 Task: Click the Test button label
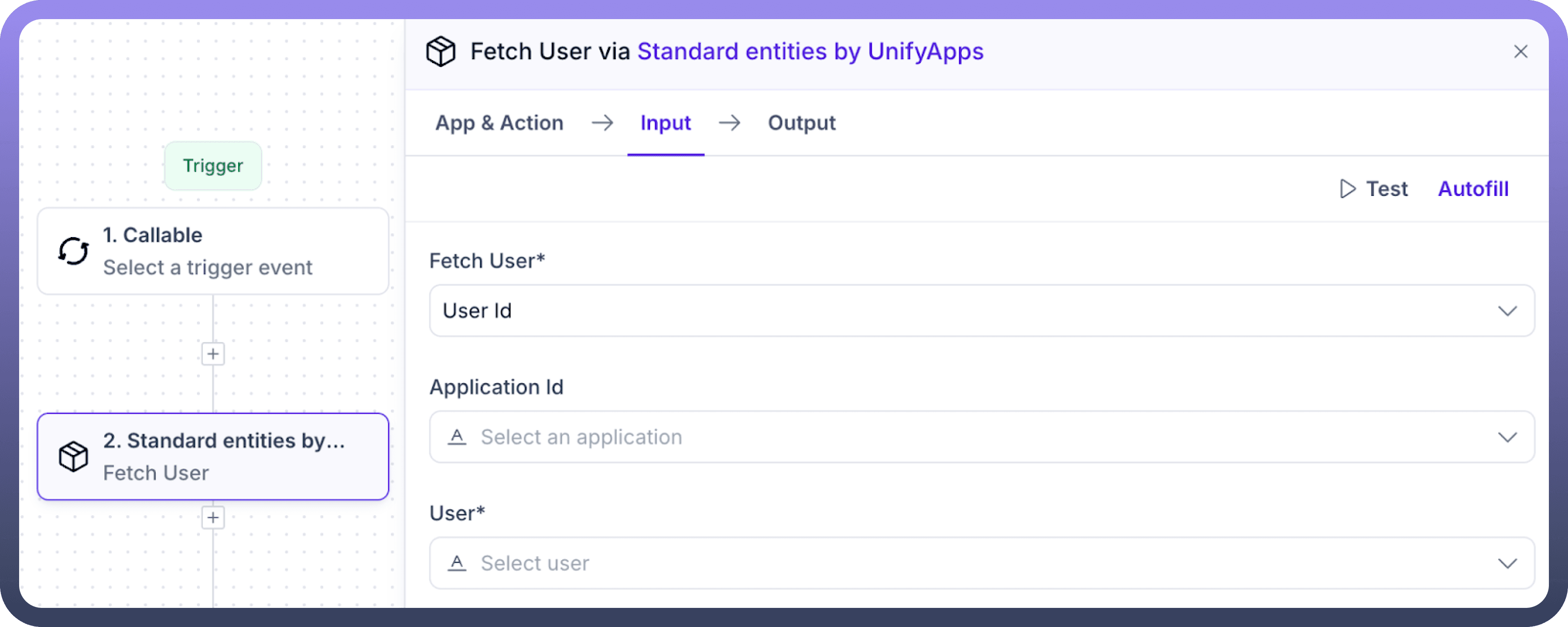pyautogui.click(x=1387, y=189)
